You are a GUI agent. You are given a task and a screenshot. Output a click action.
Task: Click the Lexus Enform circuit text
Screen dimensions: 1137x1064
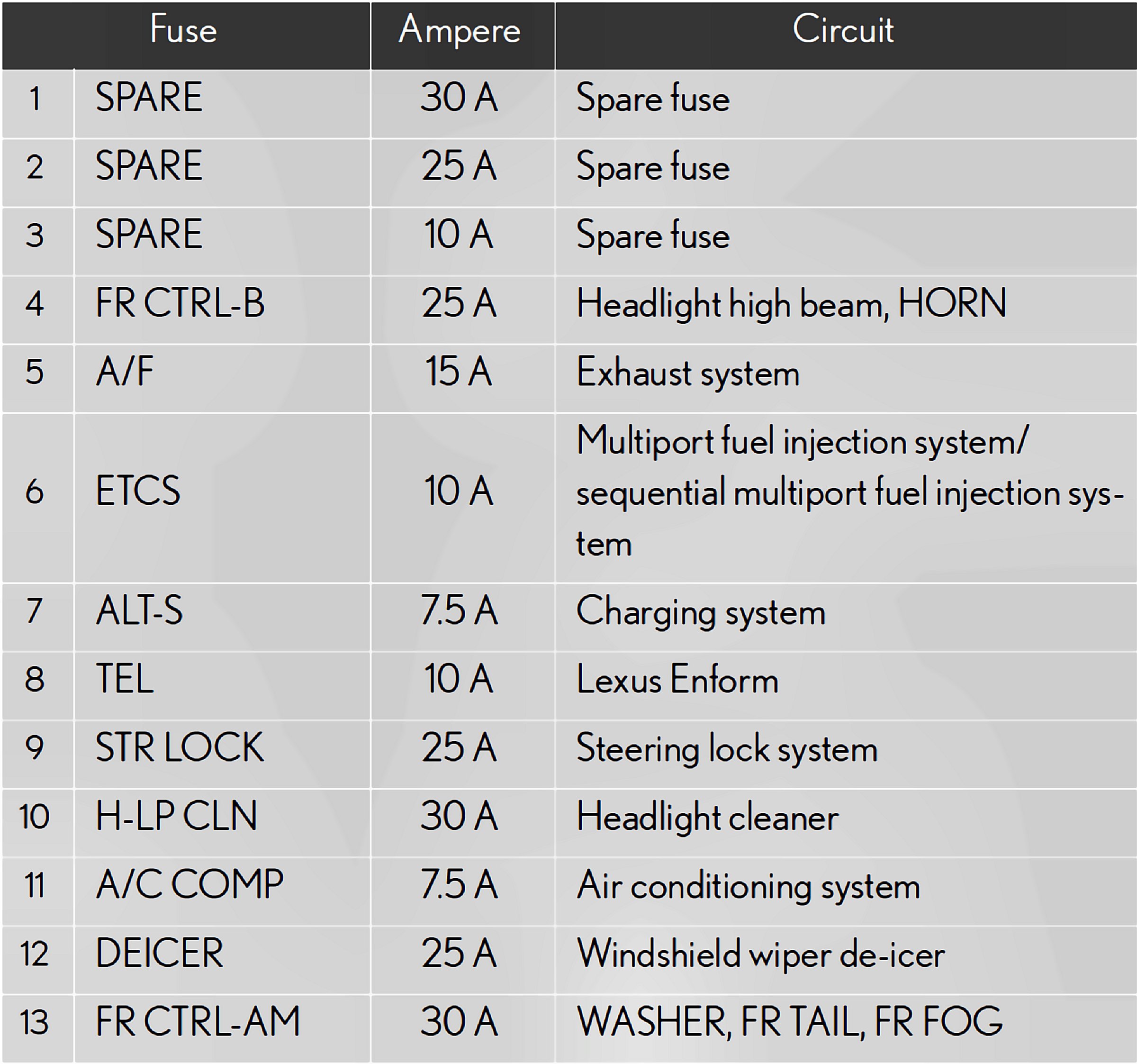677,680
